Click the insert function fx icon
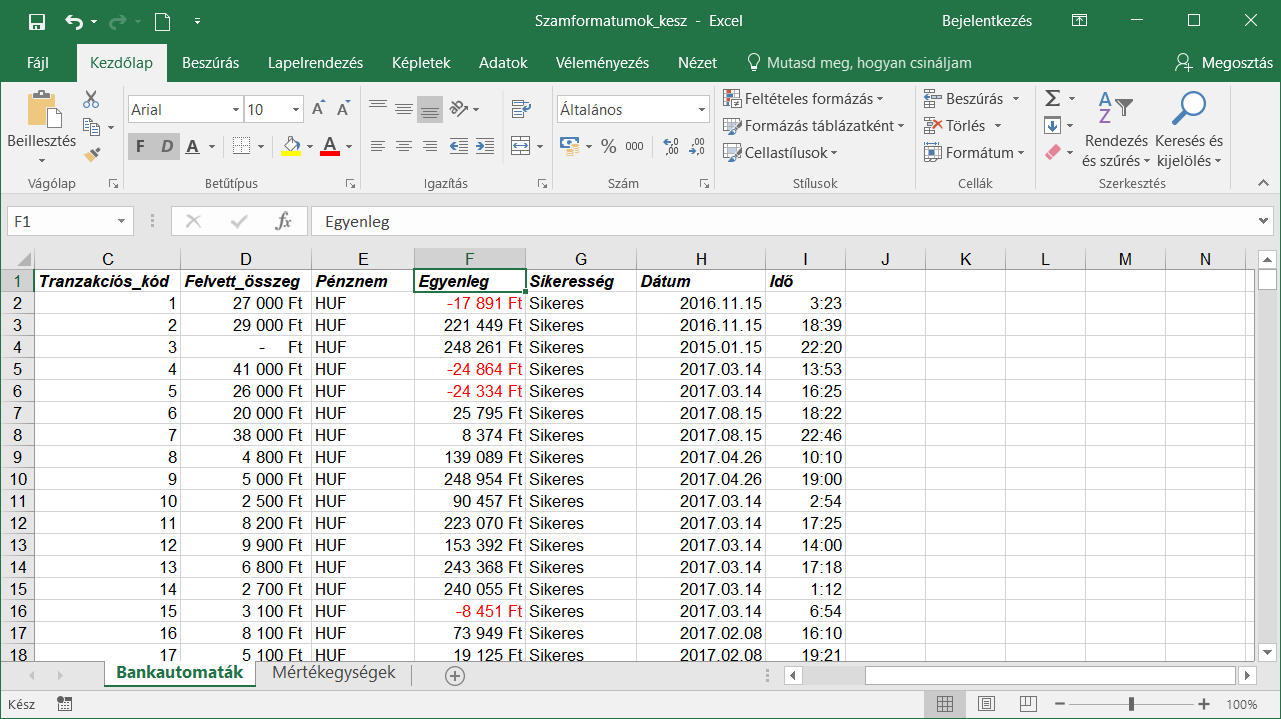Screen dimensions: 1281x719 (x=283, y=222)
